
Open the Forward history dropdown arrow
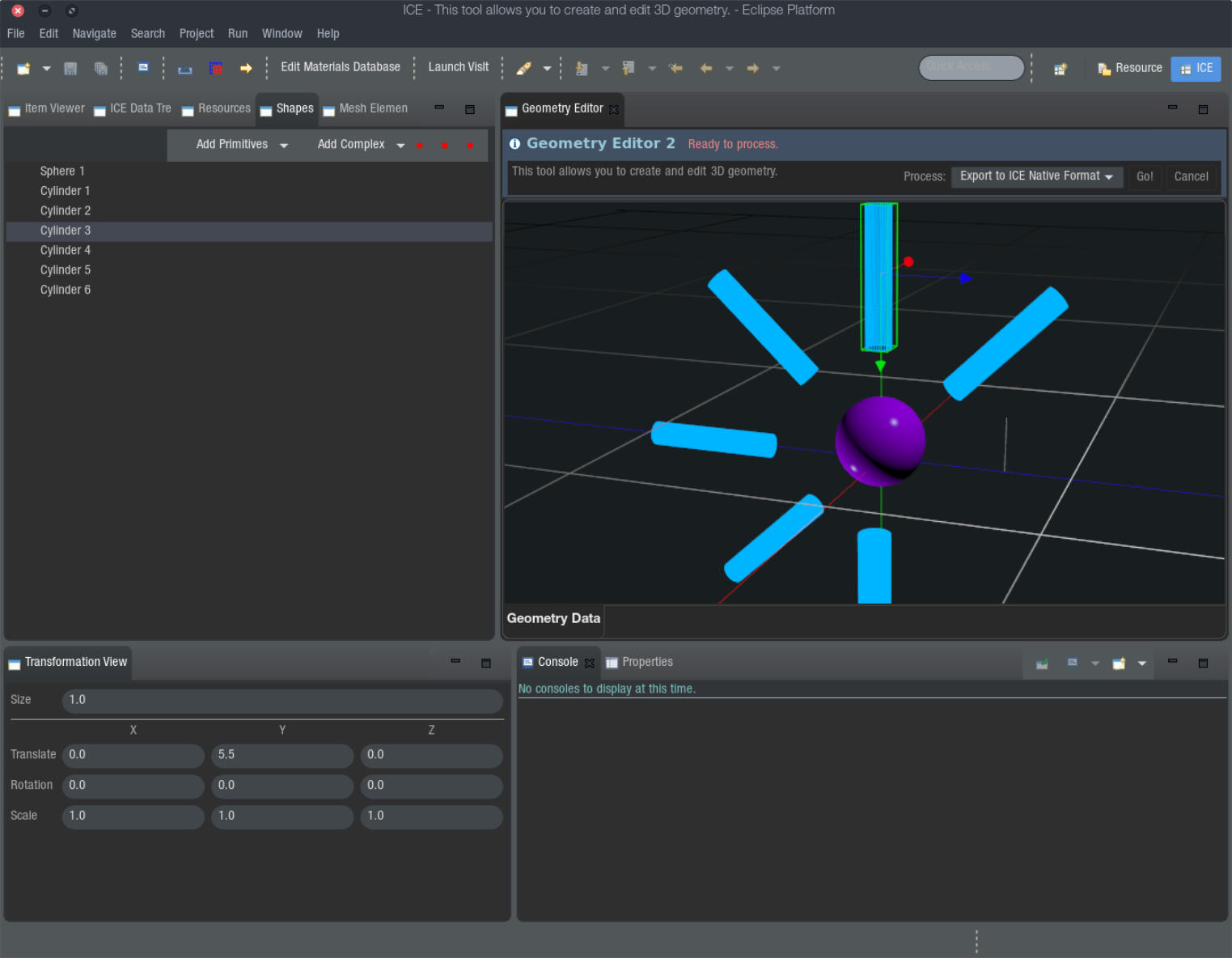(x=777, y=69)
